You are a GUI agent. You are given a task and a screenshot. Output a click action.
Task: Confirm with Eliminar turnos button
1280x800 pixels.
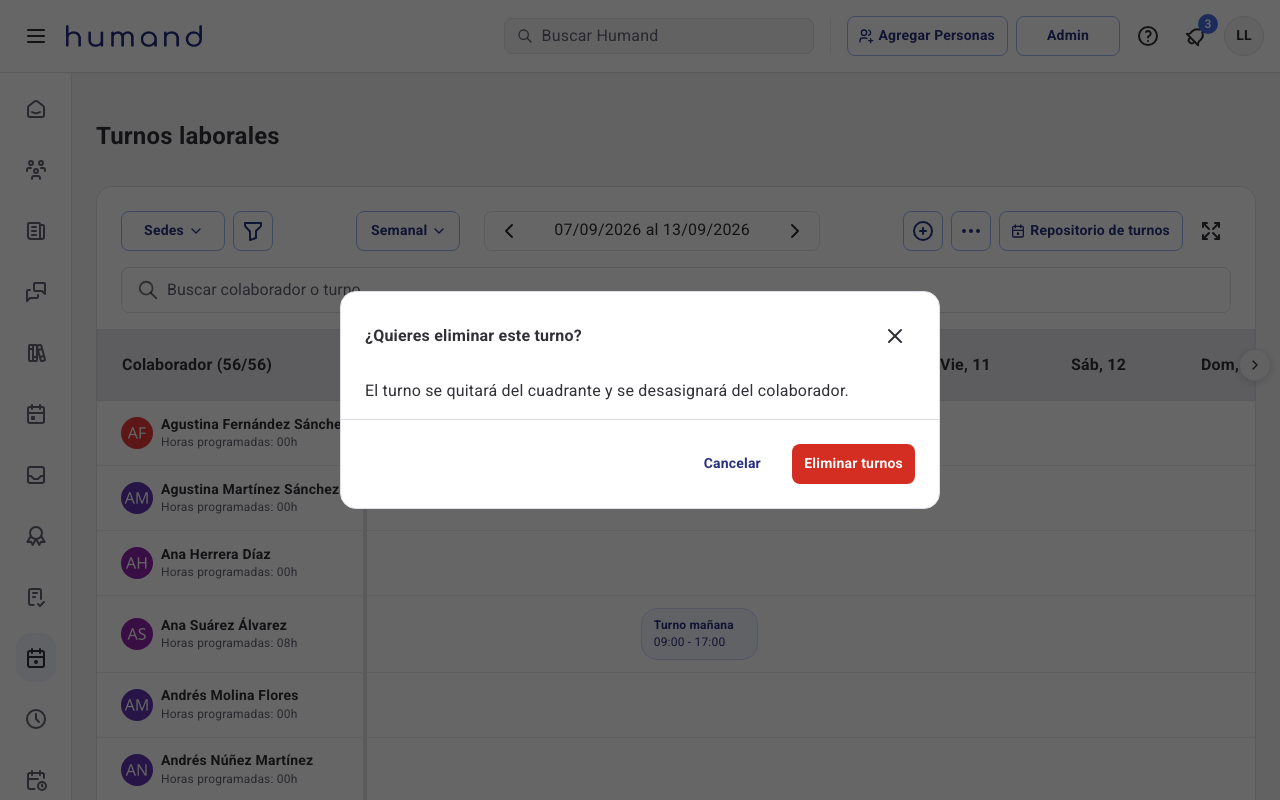(x=853, y=464)
